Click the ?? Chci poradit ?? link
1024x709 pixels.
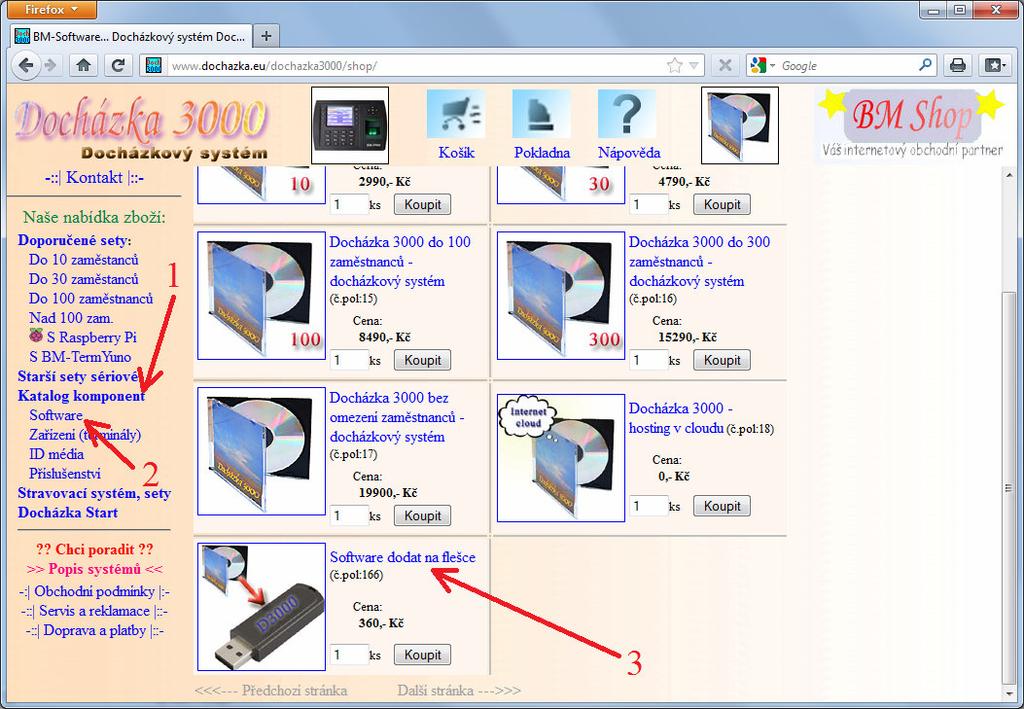94,550
